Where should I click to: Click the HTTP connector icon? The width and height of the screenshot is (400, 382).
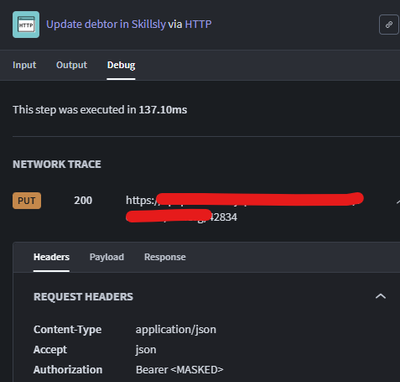point(26,25)
